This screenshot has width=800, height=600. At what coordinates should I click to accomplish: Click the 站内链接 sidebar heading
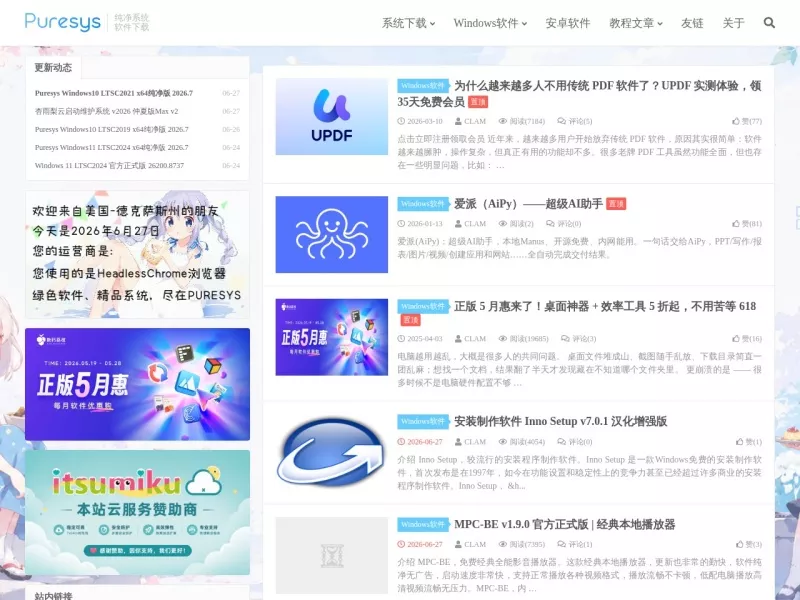[53, 595]
